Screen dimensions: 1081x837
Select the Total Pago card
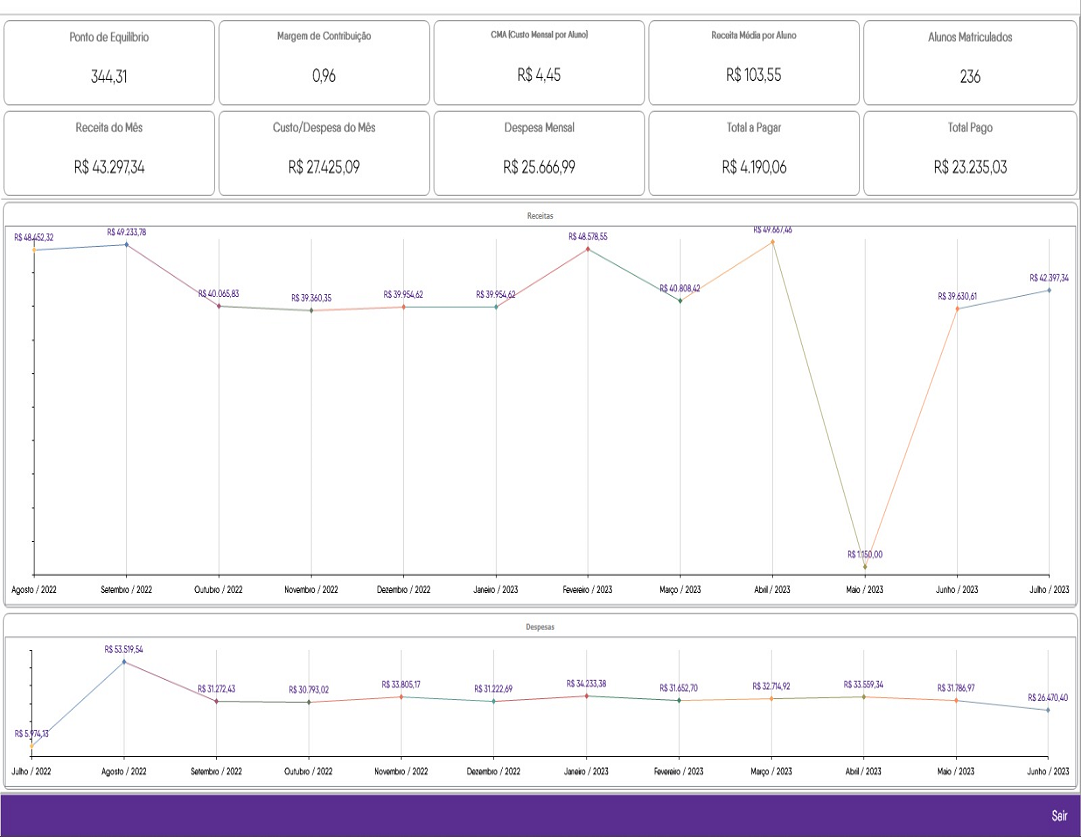pyautogui.click(x=969, y=153)
